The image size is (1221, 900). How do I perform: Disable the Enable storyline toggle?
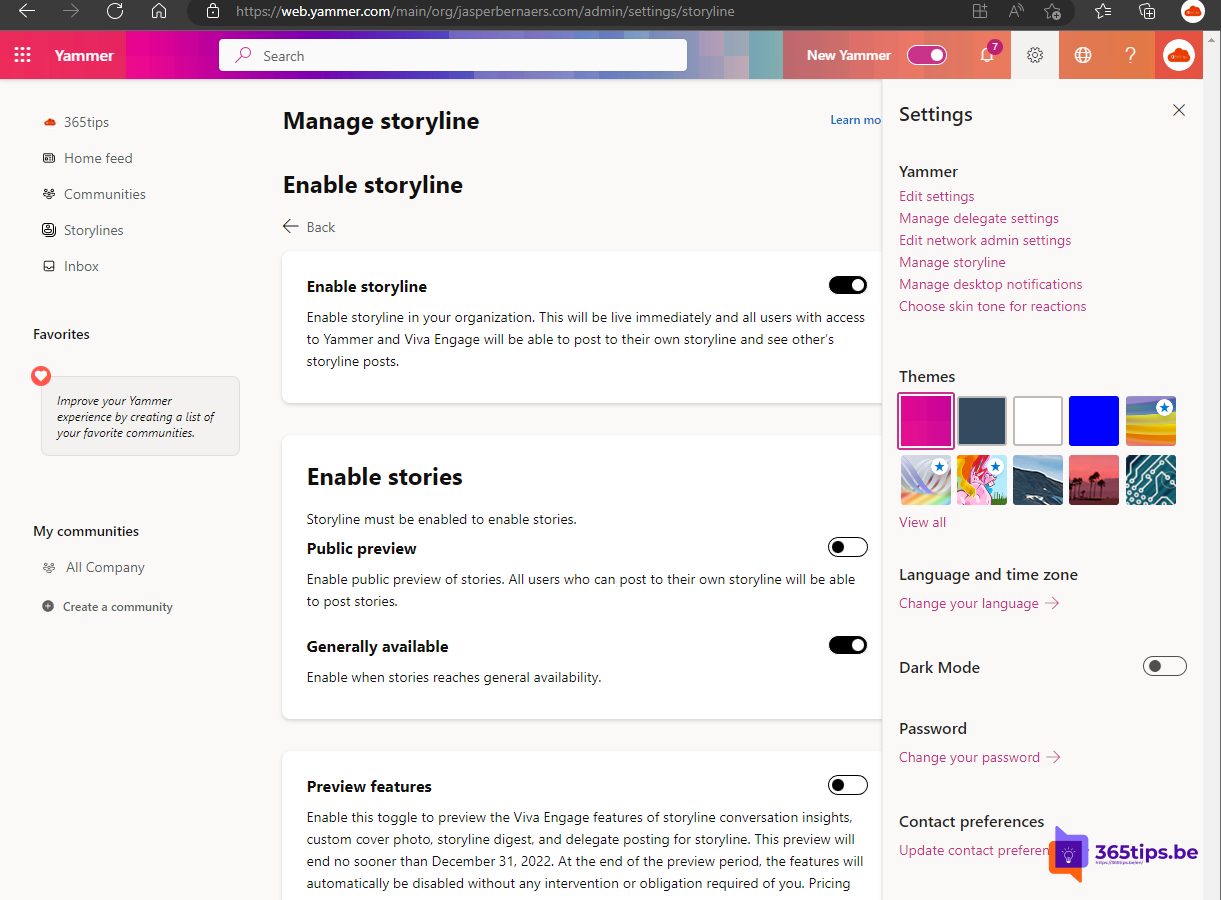click(848, 285)
